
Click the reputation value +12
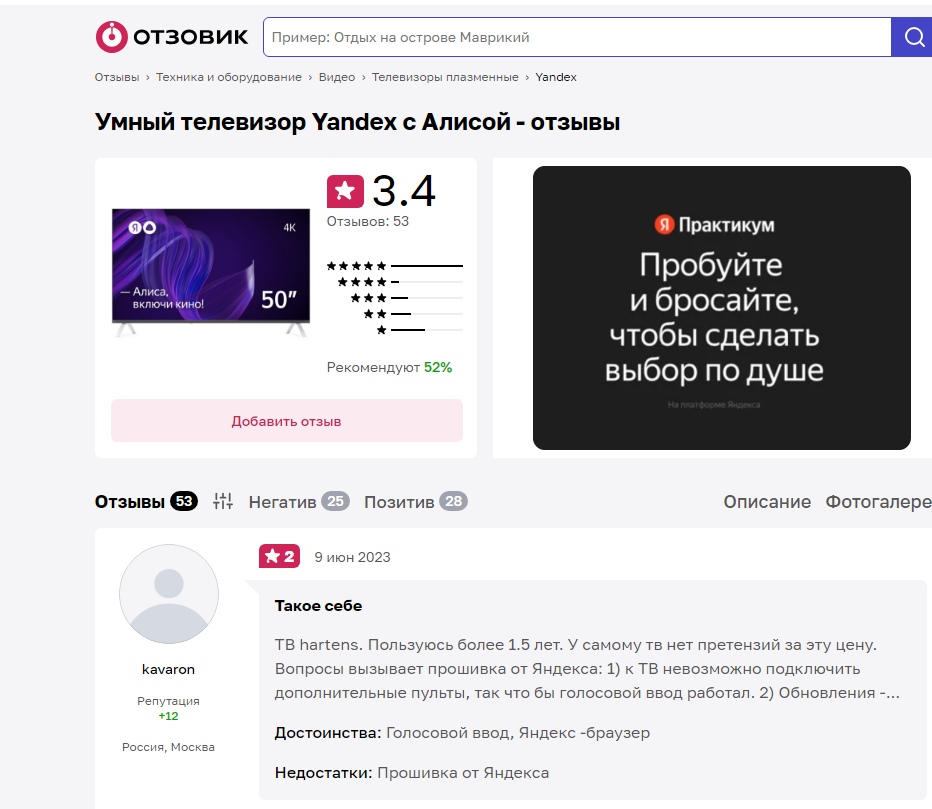pos(168,716)
